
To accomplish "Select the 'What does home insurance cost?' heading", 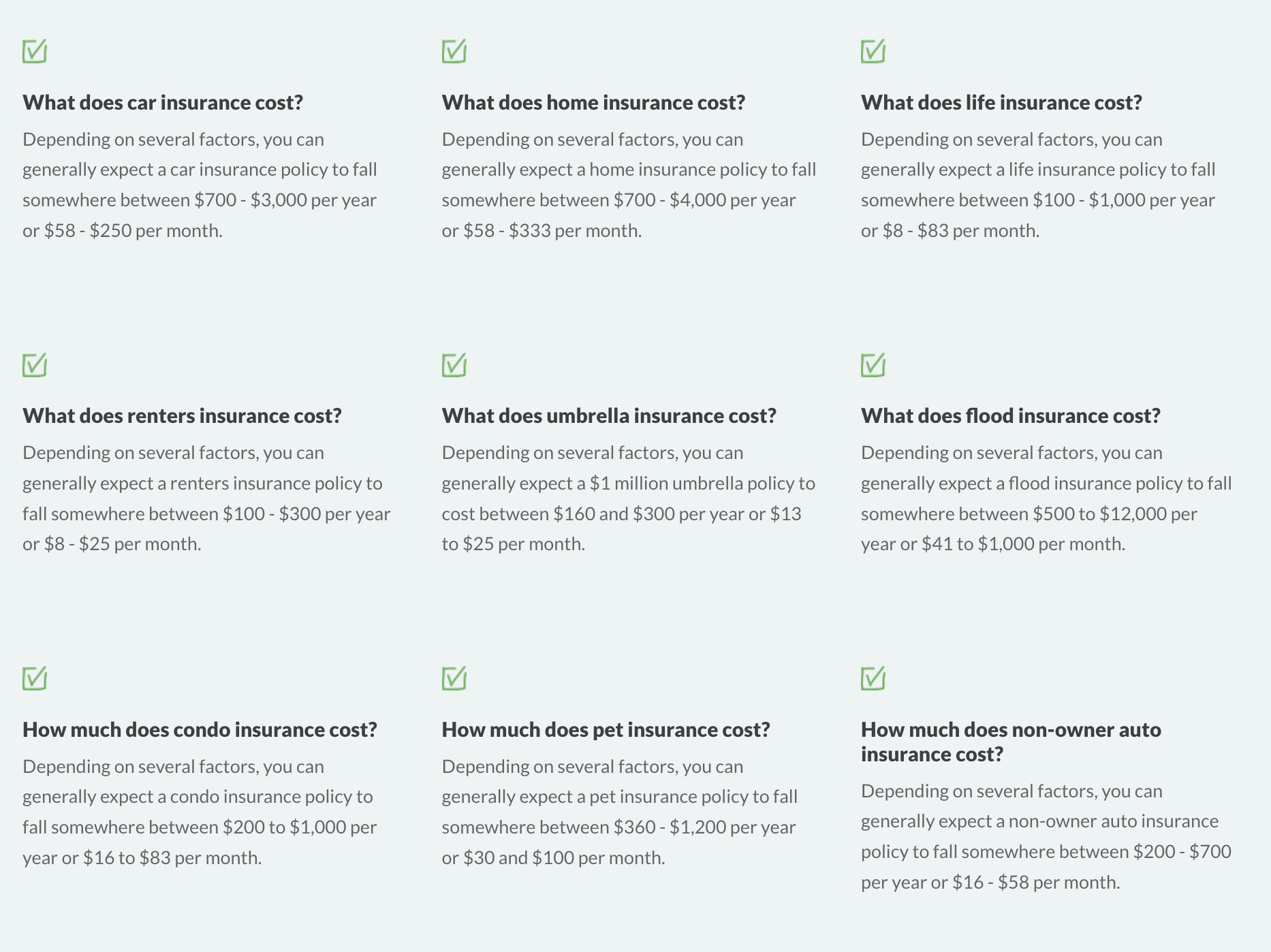I will point(593,102).
